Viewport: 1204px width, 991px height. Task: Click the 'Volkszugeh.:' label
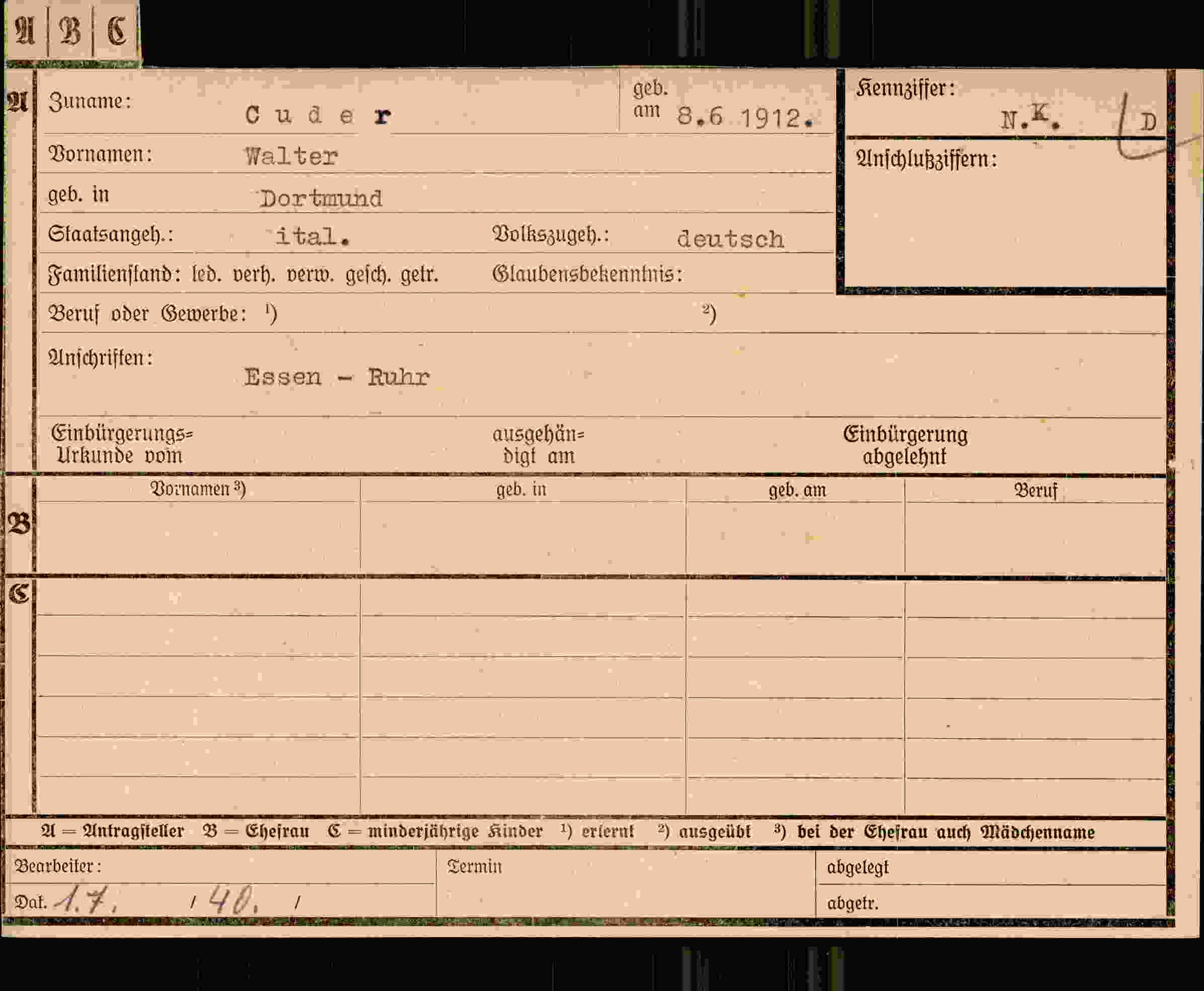(551, 235)
